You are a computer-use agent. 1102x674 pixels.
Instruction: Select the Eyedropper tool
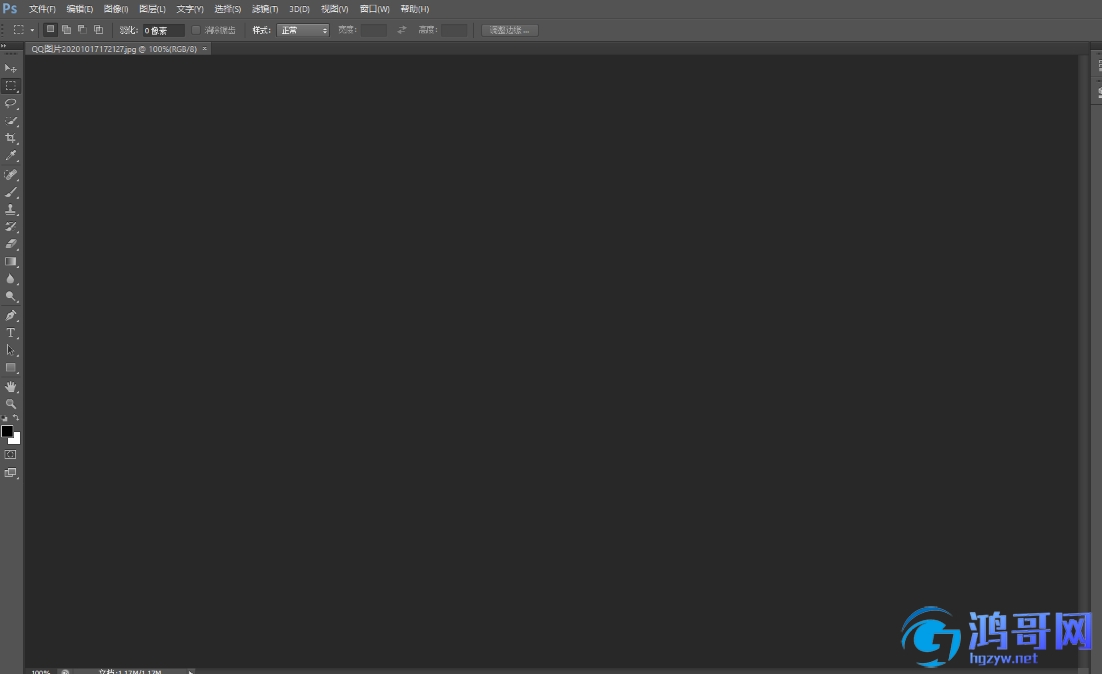(11, 156)
